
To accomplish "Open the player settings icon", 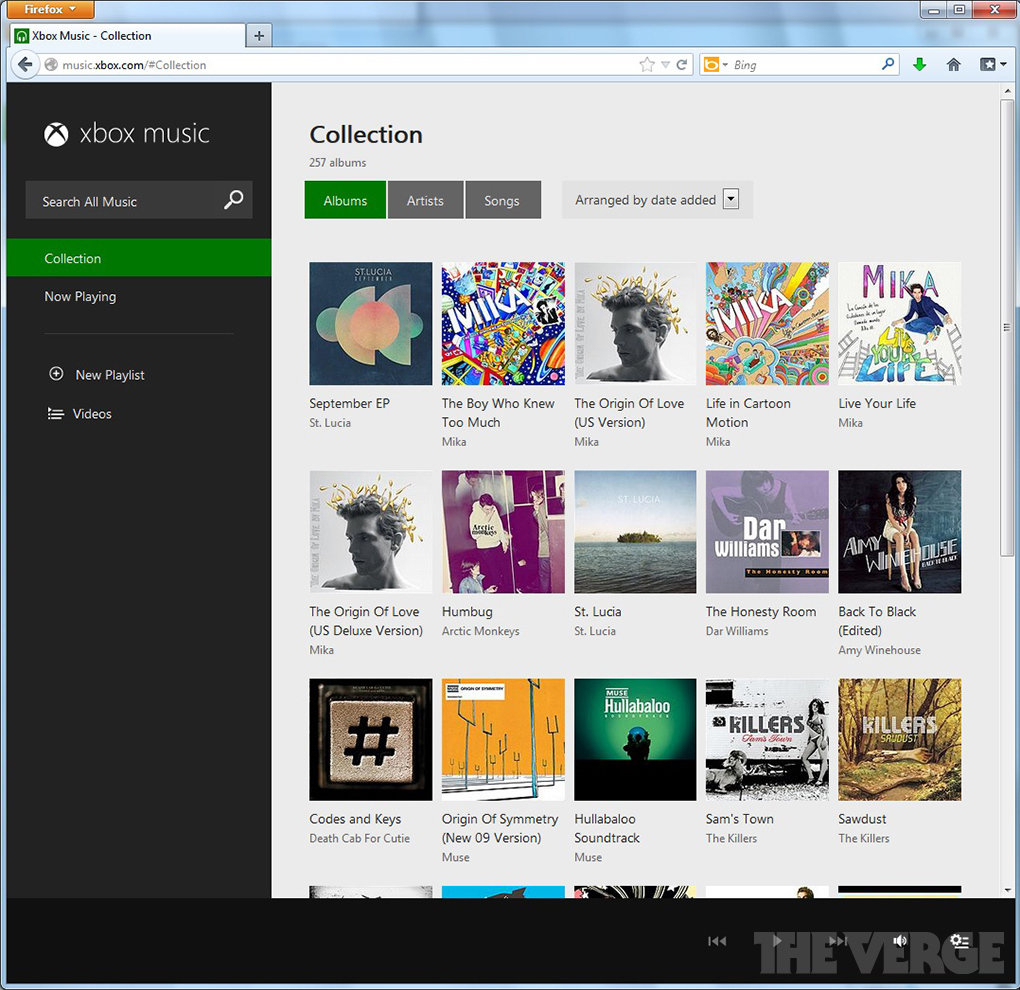I will [x=959, y=941].
